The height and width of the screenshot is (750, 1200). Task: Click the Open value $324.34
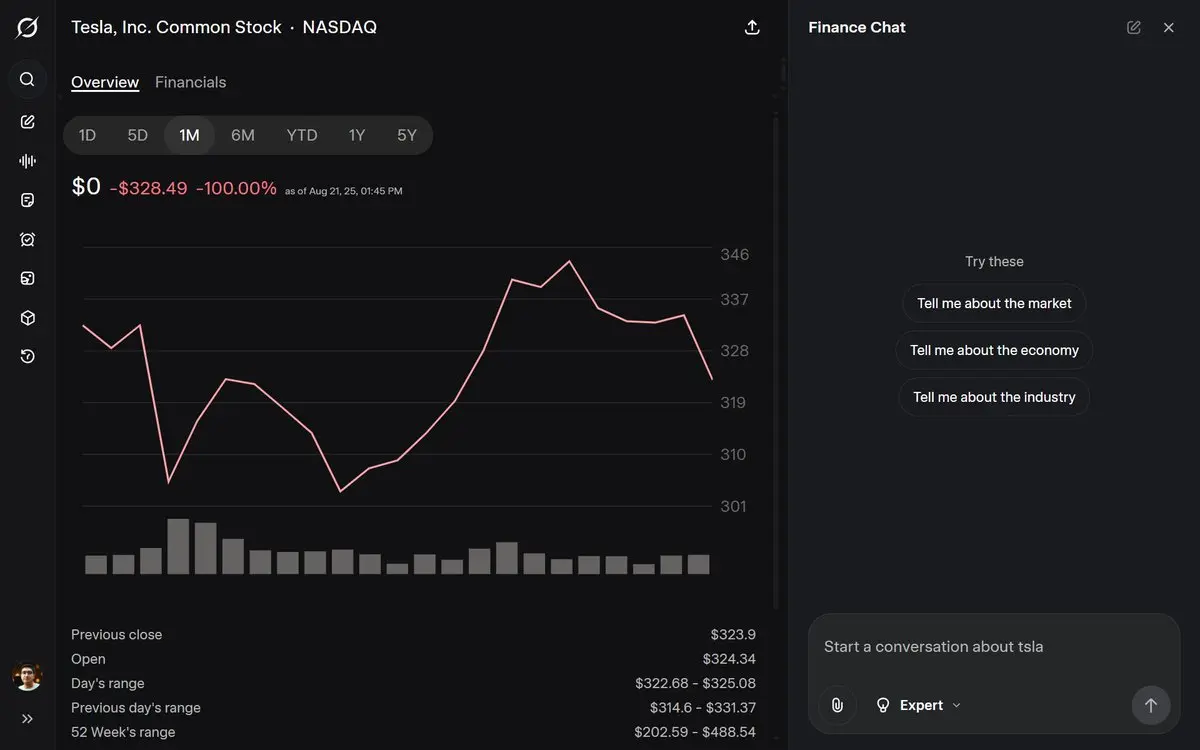pyautogui.click(x=729, y=659)
